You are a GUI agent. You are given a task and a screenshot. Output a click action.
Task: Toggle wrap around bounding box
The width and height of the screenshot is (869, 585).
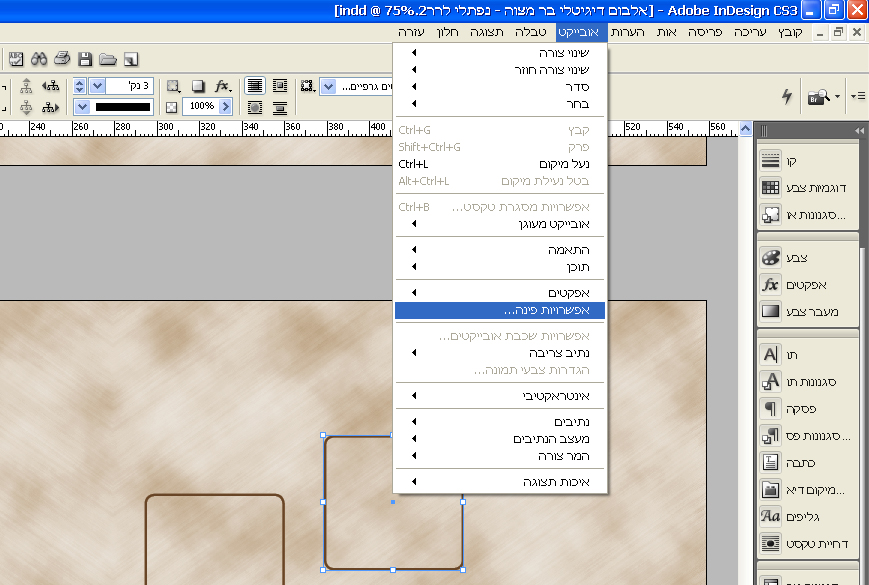click(280, 86)
